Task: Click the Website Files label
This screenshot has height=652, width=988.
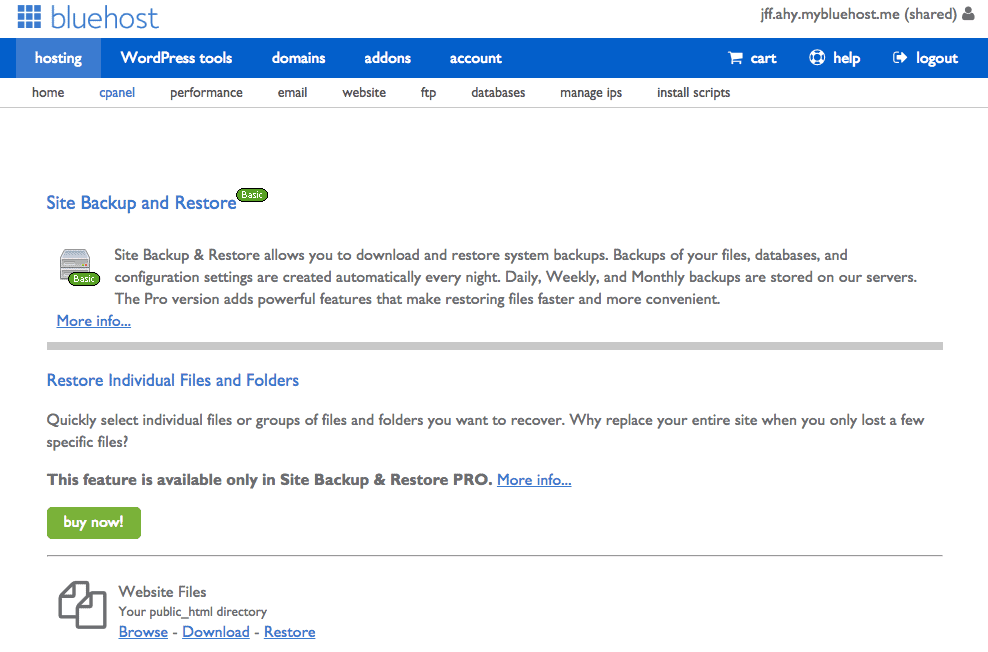Action: tap(162, 592)
